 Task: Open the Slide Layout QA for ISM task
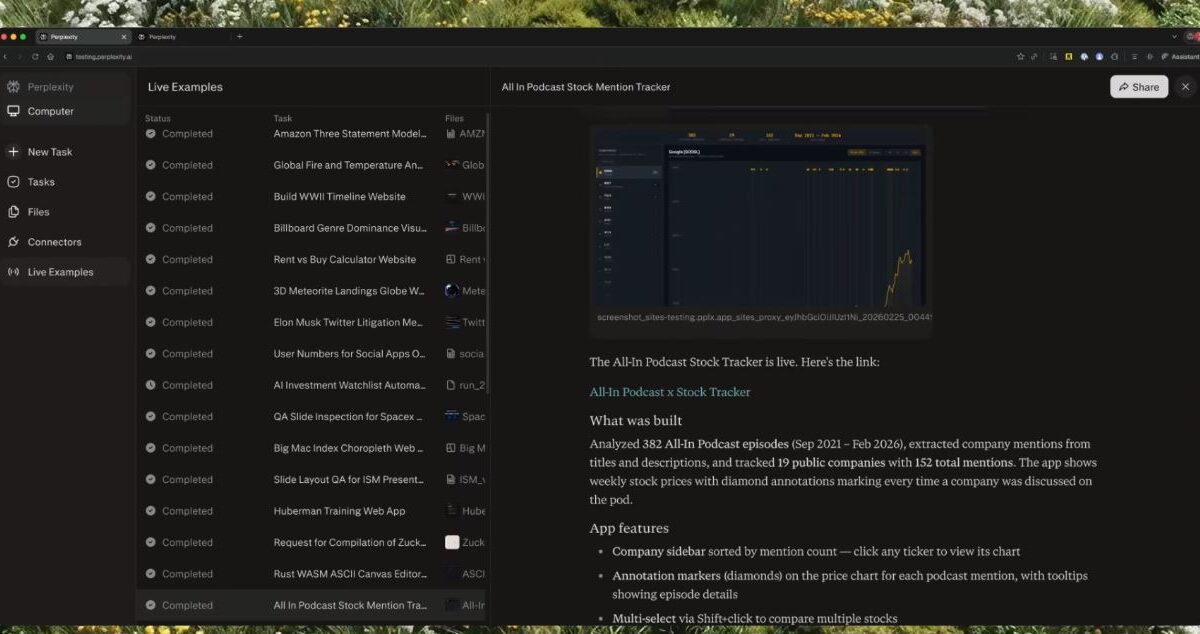350,479
